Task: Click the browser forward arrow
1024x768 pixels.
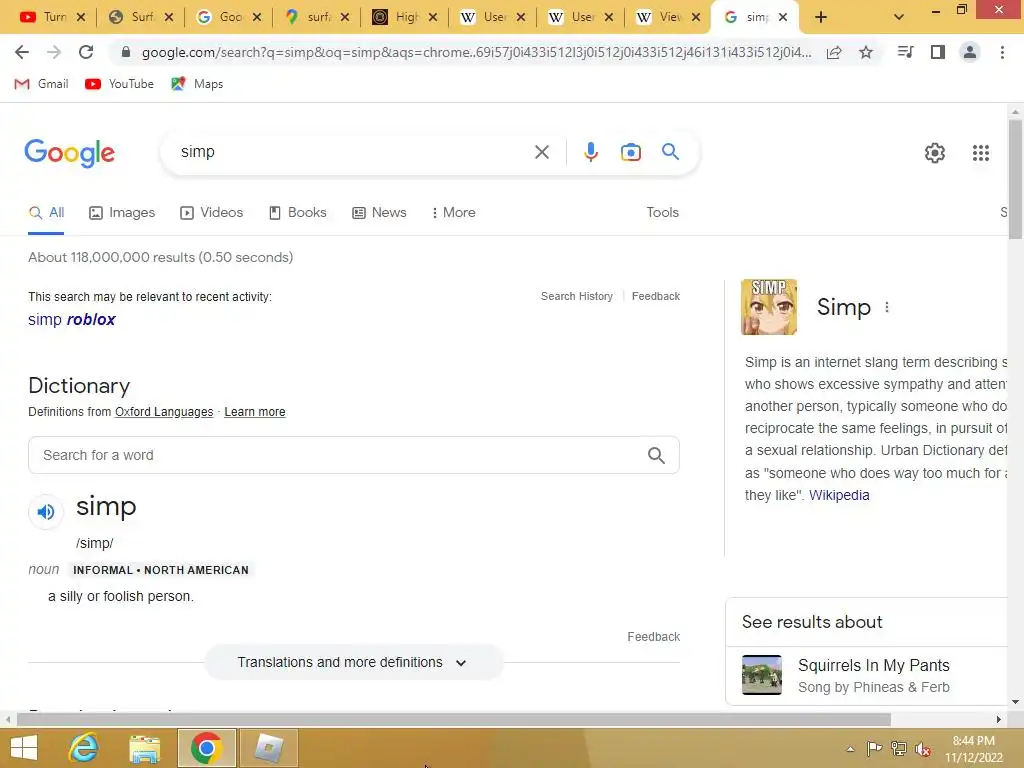Action: (54, 52)
